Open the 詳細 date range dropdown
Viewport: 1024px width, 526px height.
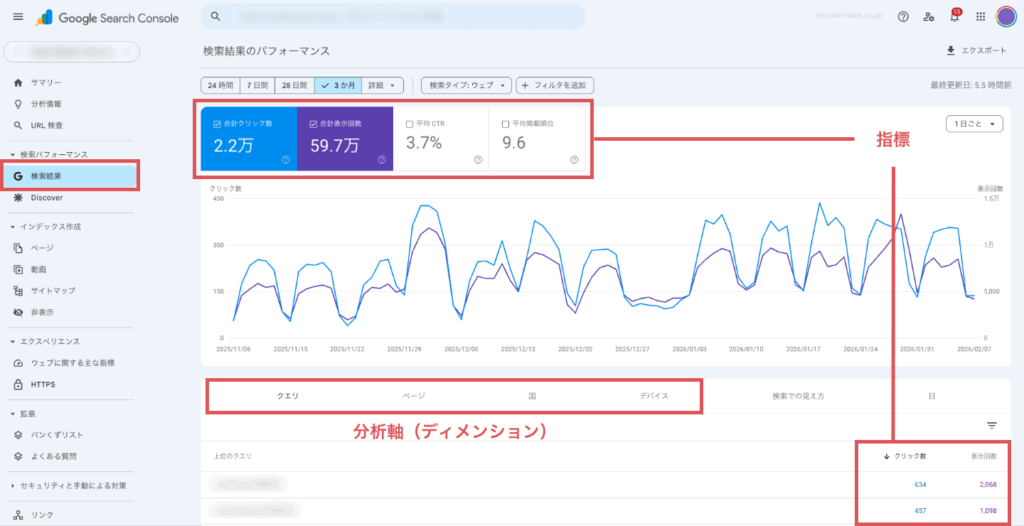[x=383, y=85]
